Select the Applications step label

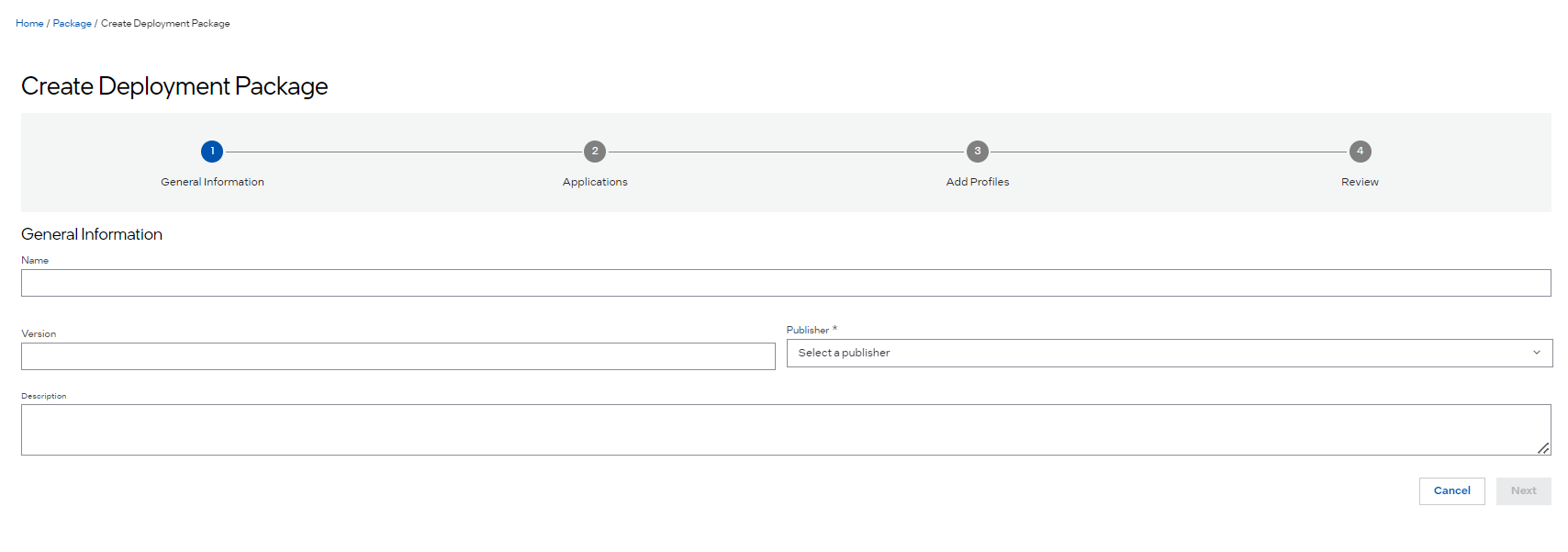pos(595,182)
